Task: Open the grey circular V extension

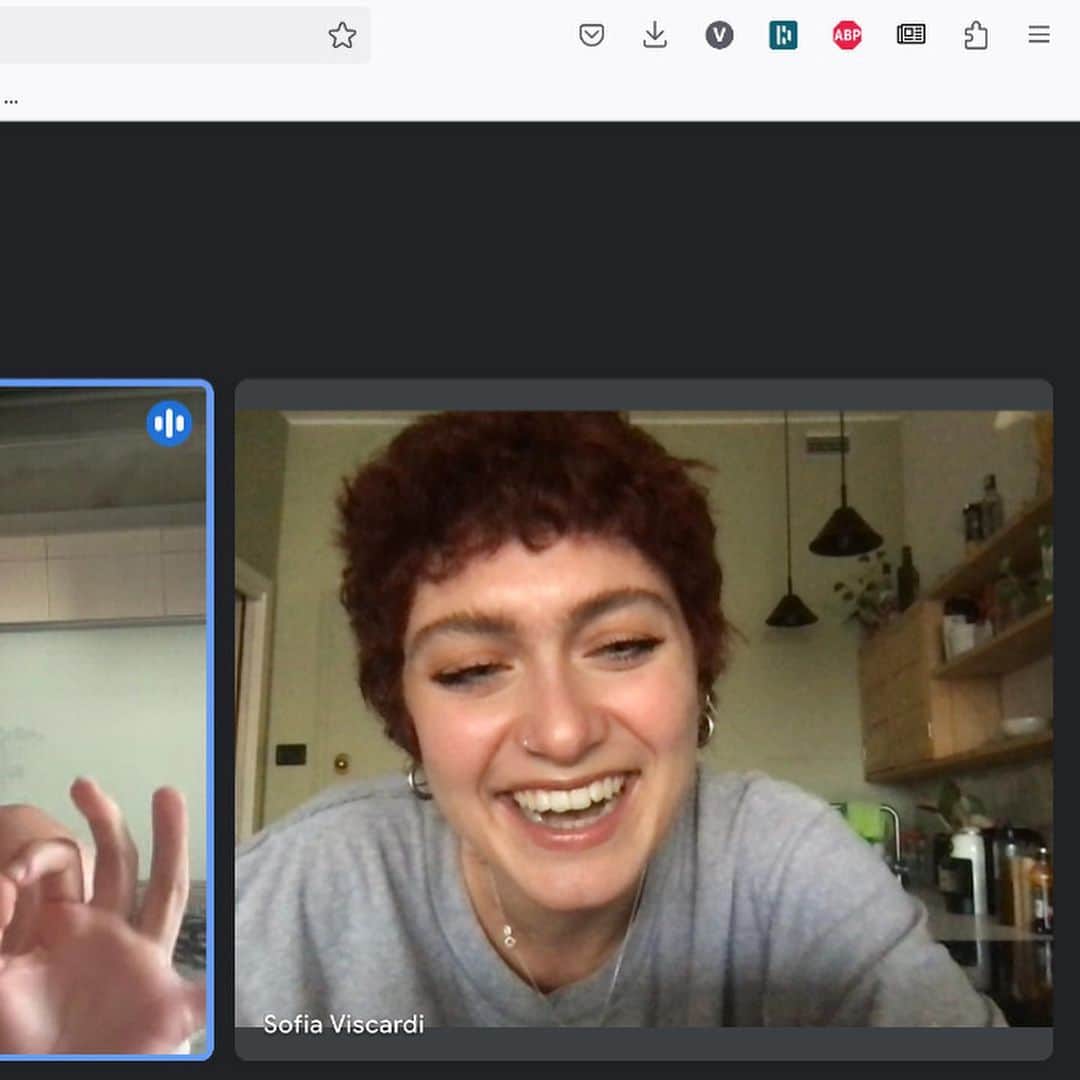Action: (x=719, y=35)
